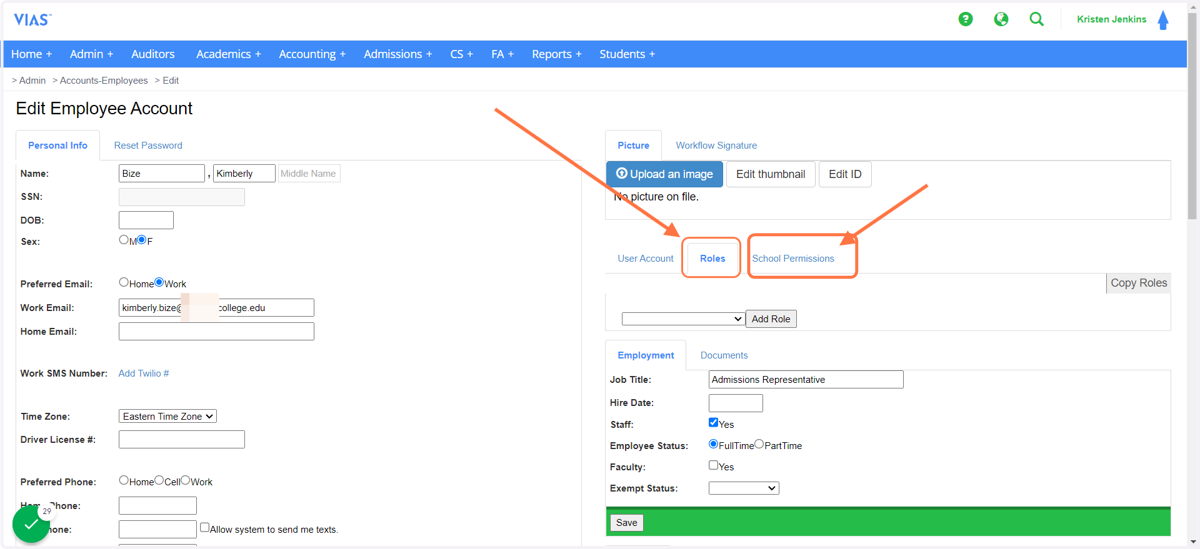The height and width of the screenshot is (549, 1200).
Task: Expand the Students menu
Action: (x=627, y=54)
